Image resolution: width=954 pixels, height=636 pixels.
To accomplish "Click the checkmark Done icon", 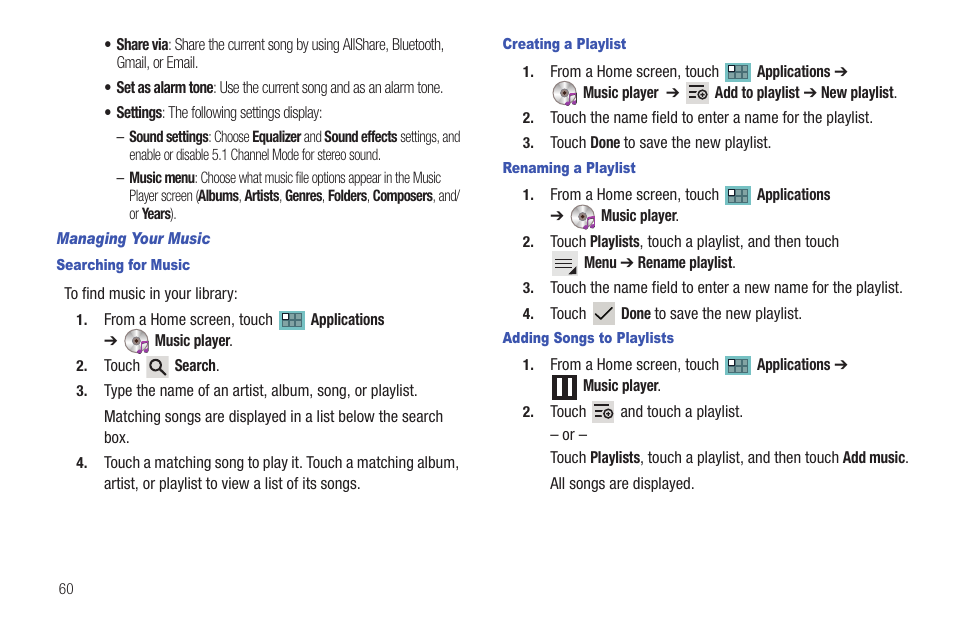I will click(604, 314).
